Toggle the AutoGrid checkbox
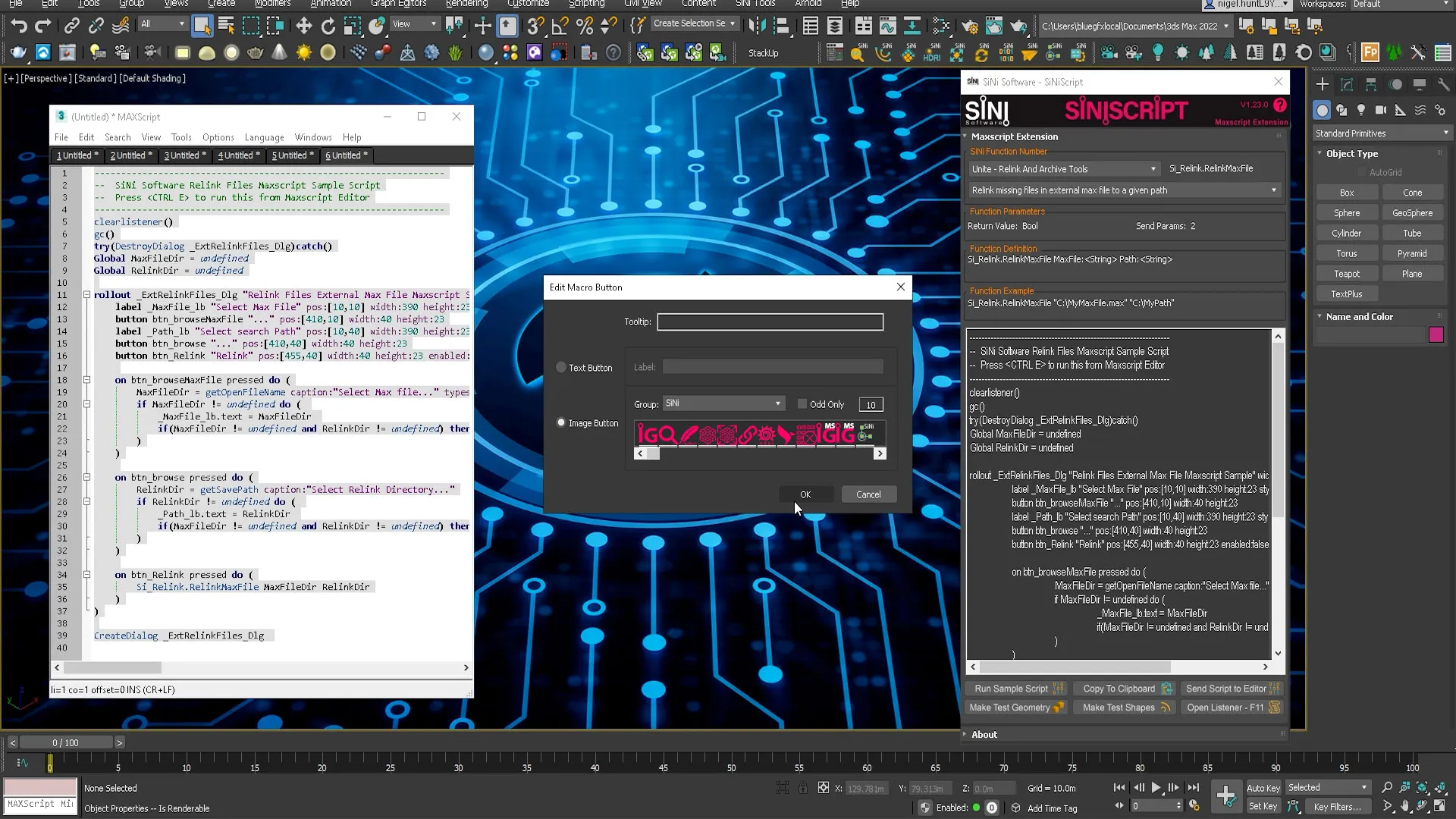Viewport: 1456px width, 819px height. pos(1361,172)
